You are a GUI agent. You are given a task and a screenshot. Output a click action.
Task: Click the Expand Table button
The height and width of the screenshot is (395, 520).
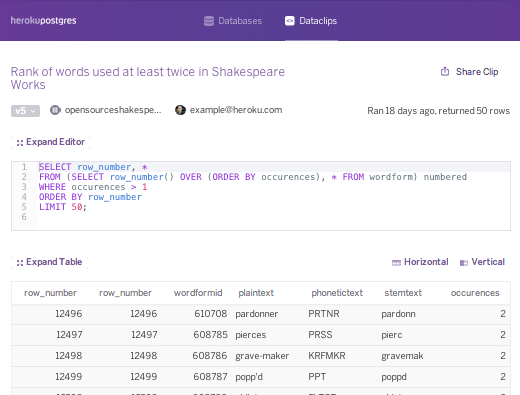point(49,262)
